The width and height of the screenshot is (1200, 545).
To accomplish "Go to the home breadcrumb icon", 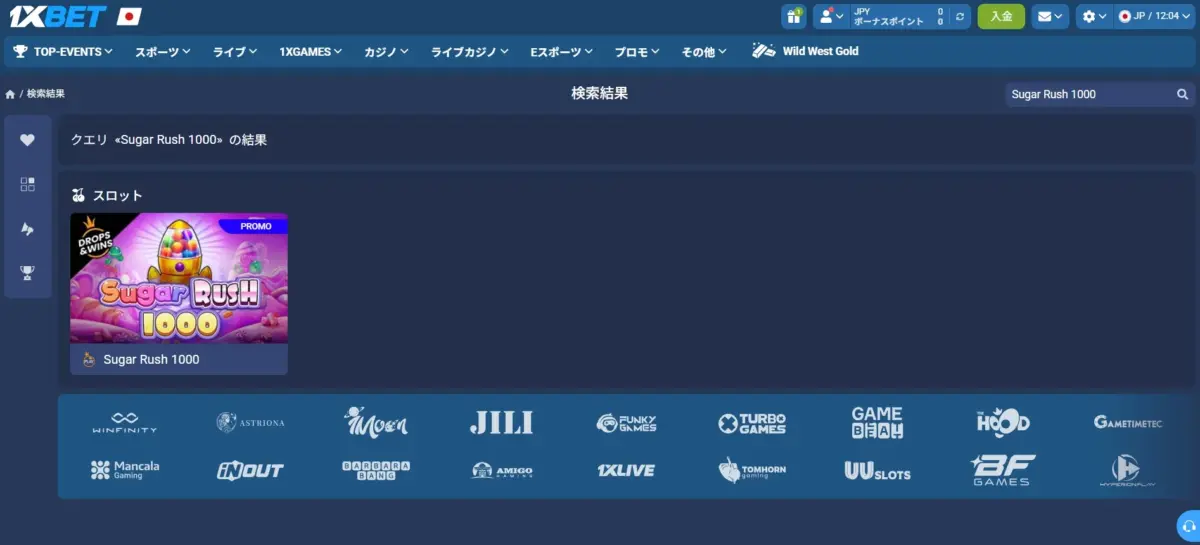I will pyautogui.click(x=10, y=94).
